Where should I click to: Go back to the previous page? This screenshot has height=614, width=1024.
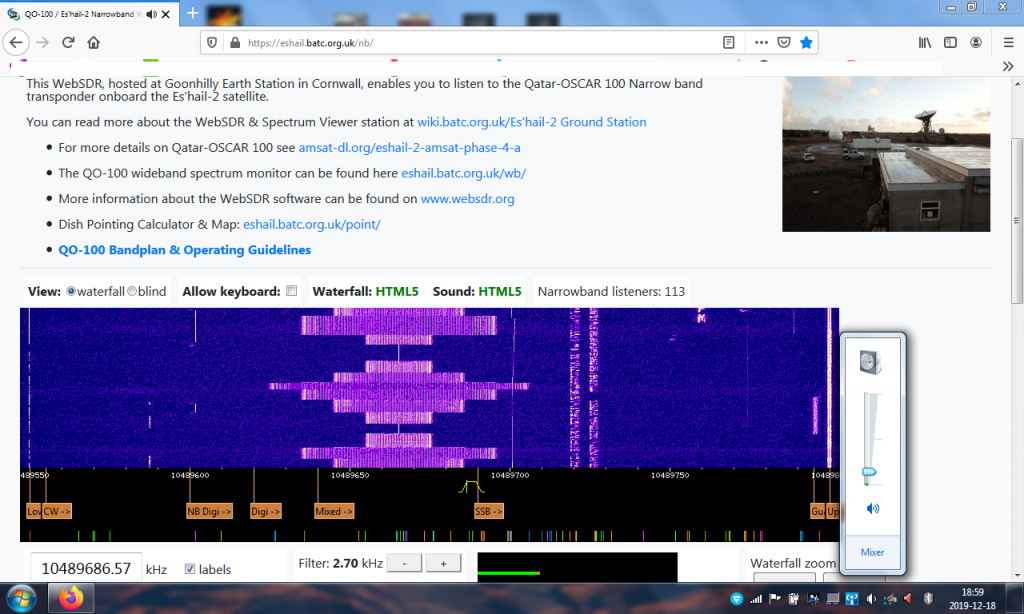coord(16,42)
